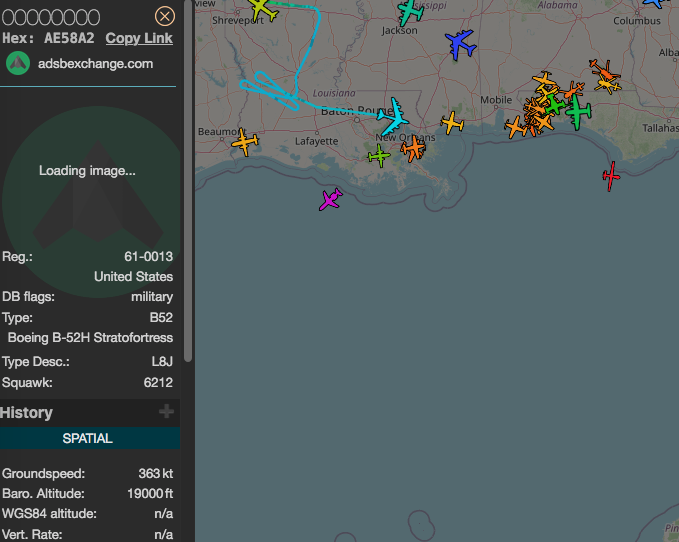Click the Columbus city label on map
679x542 pixels.
pyautogui.click(x=637, y=21)
